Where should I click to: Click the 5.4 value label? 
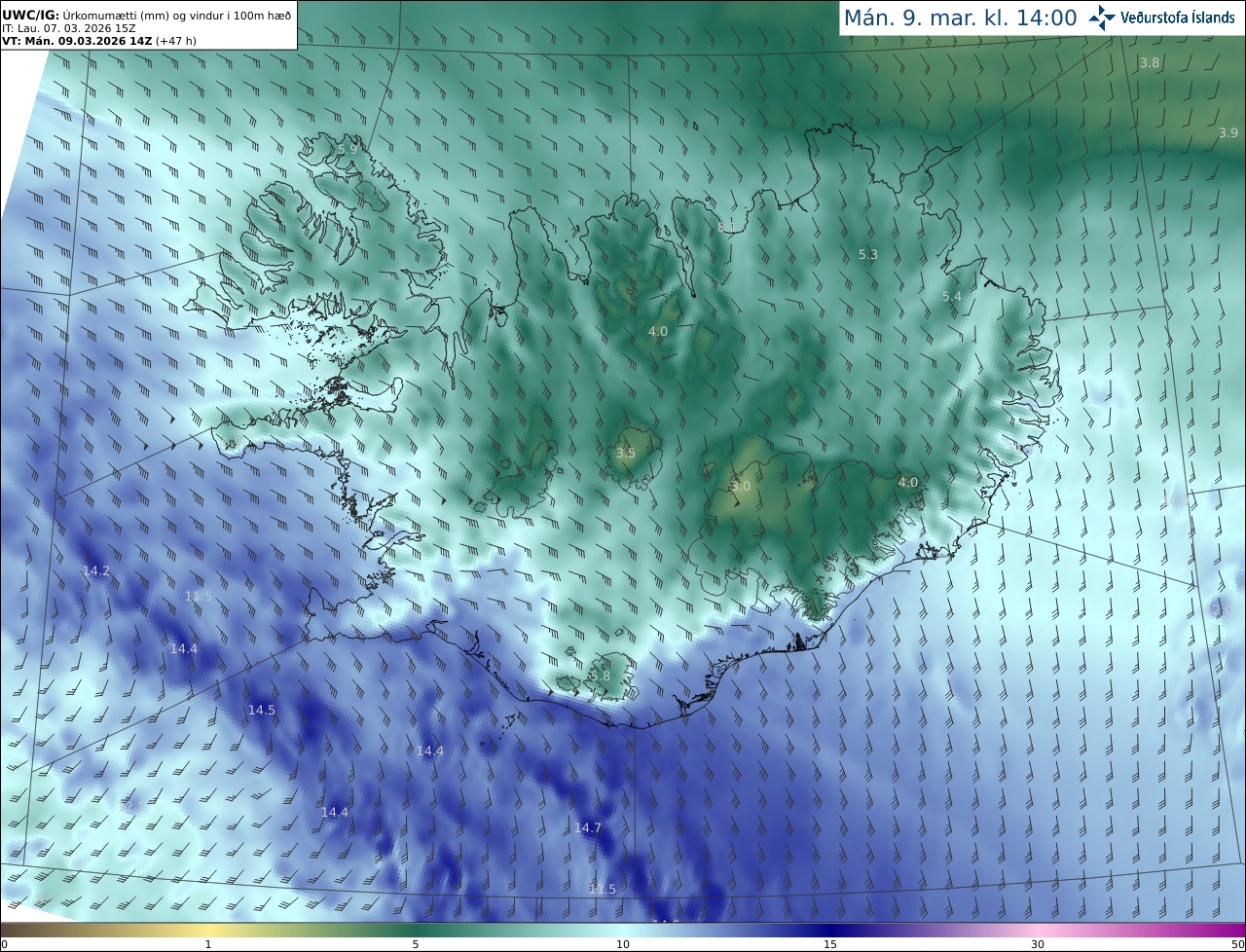[952, 296]
